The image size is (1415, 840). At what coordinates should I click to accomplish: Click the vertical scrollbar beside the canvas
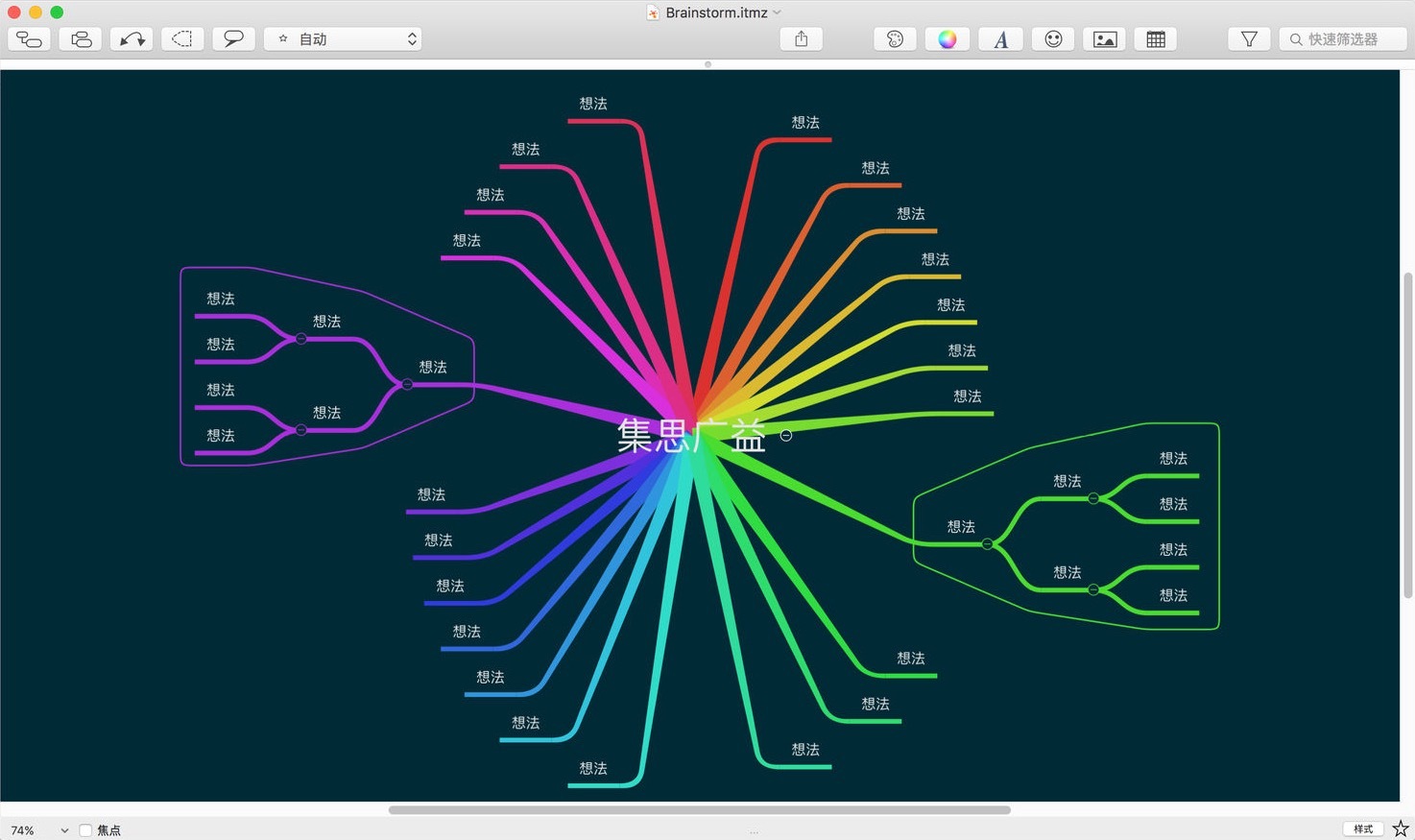1408,436
